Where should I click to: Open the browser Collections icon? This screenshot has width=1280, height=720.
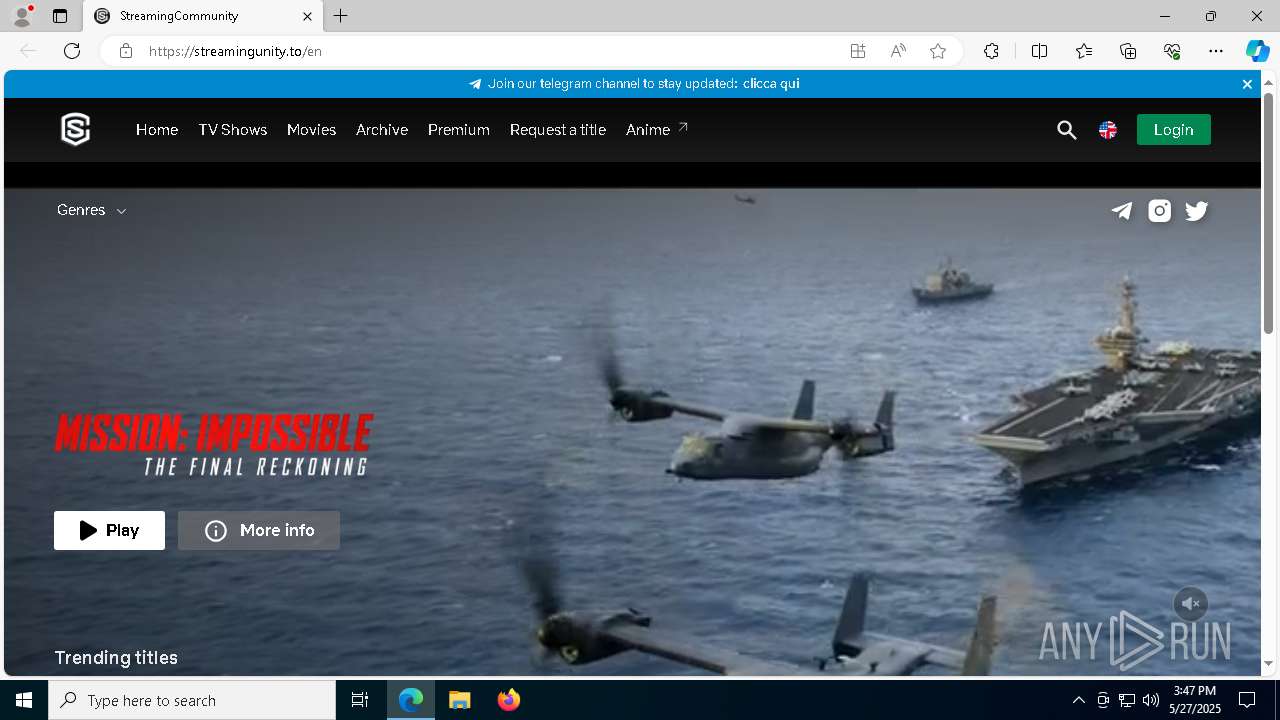pos(1128,51)
